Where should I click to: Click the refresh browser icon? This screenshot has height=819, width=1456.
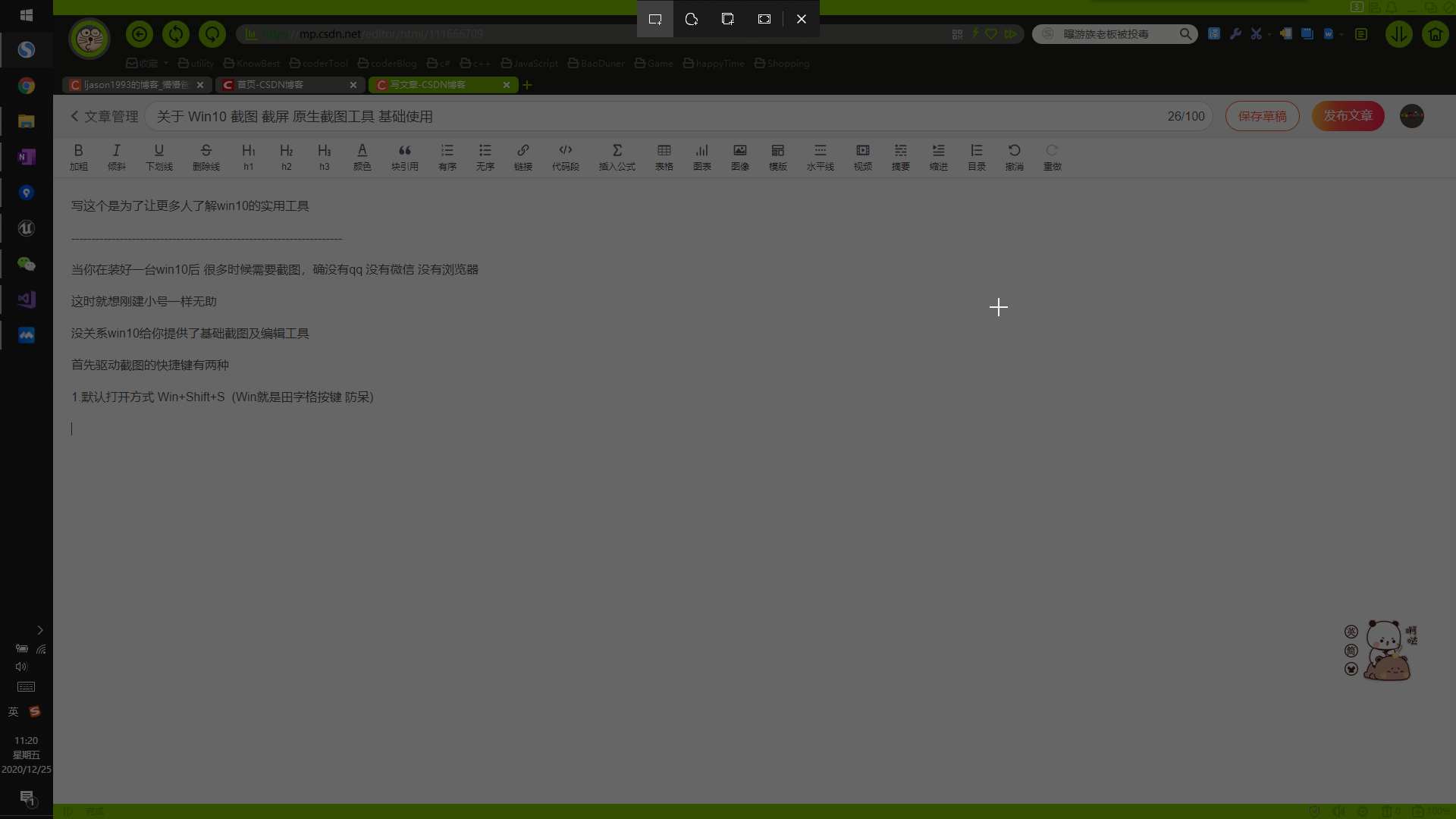tap(175, 34)
